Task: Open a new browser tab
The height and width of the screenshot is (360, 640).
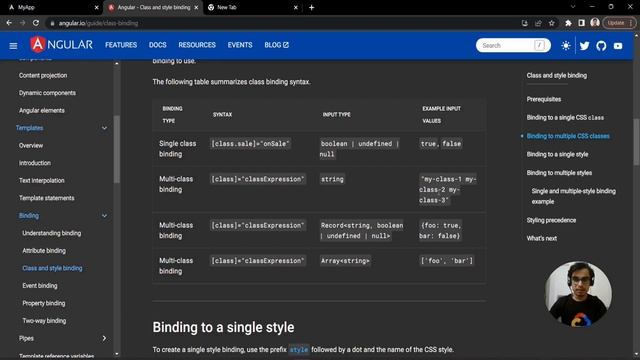Action: tap(311, 7)
